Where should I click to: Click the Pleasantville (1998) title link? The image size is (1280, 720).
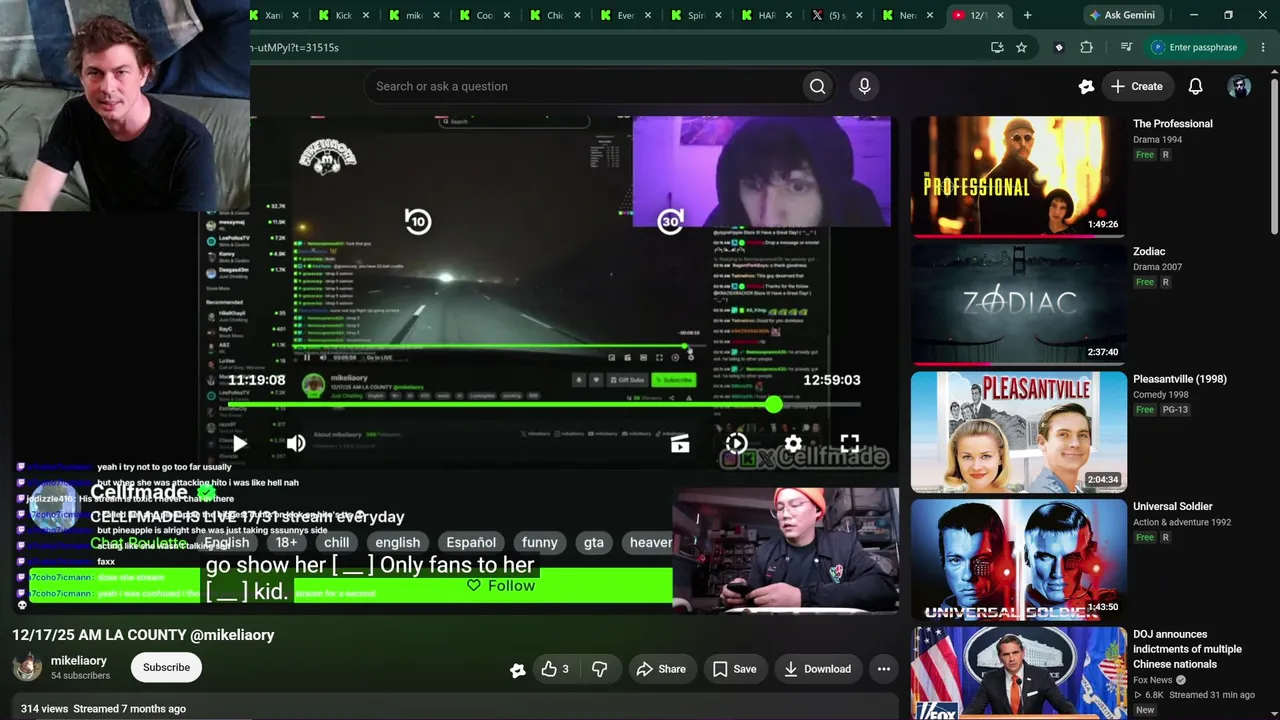1179,379
